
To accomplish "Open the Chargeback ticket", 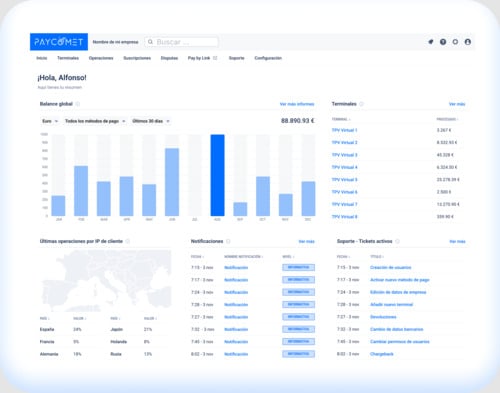I will coord(382,354).
